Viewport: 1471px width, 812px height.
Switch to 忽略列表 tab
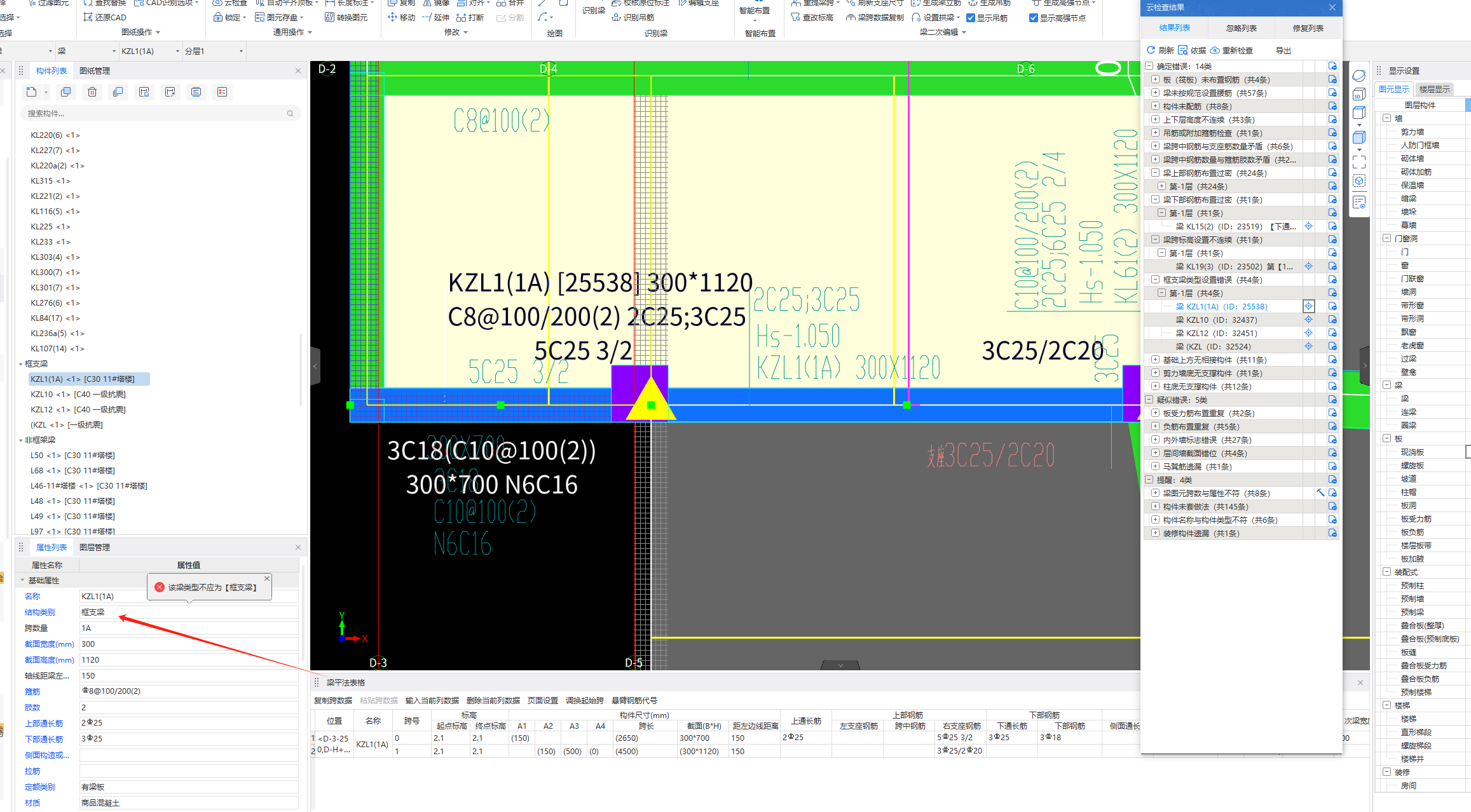[1241, 28]
